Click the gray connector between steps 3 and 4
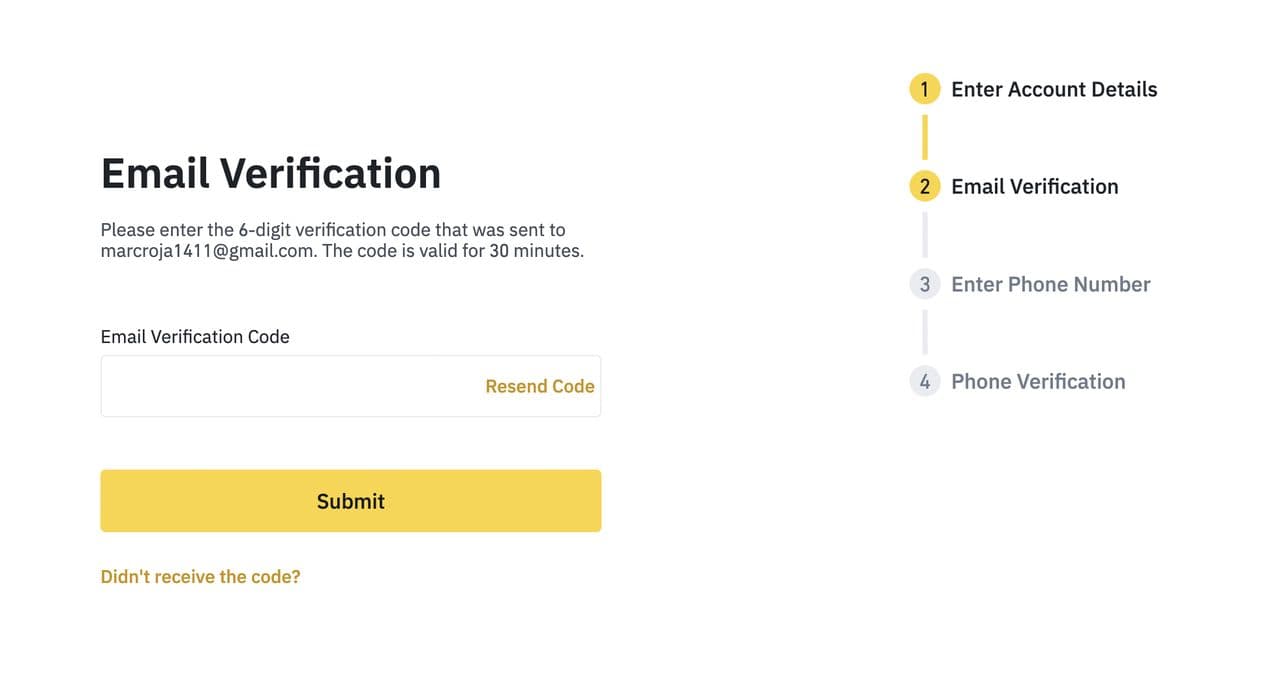 [x=924, y=332]
